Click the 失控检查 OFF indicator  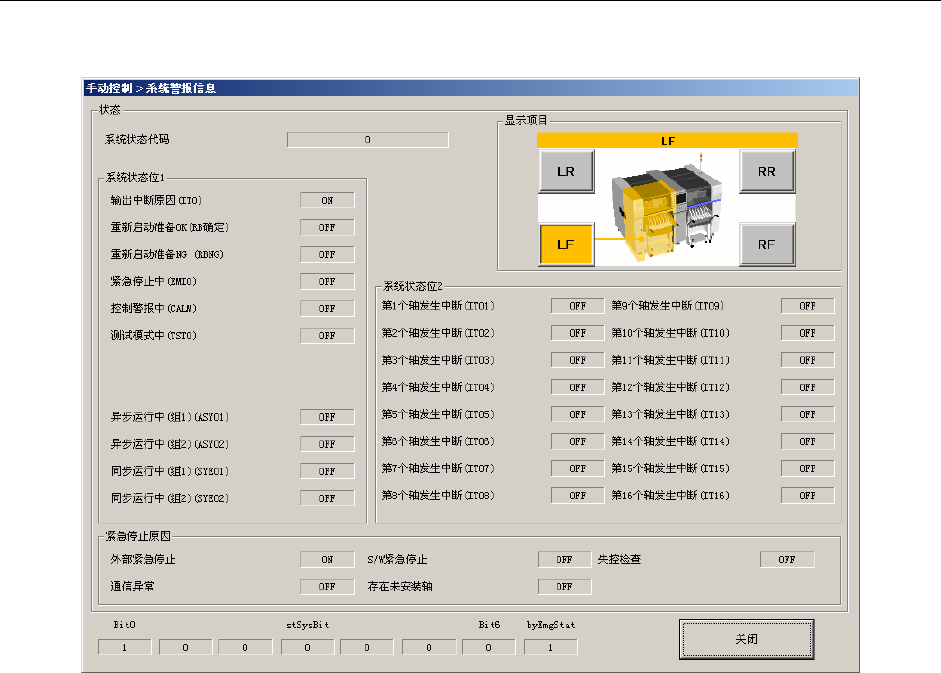787,560
